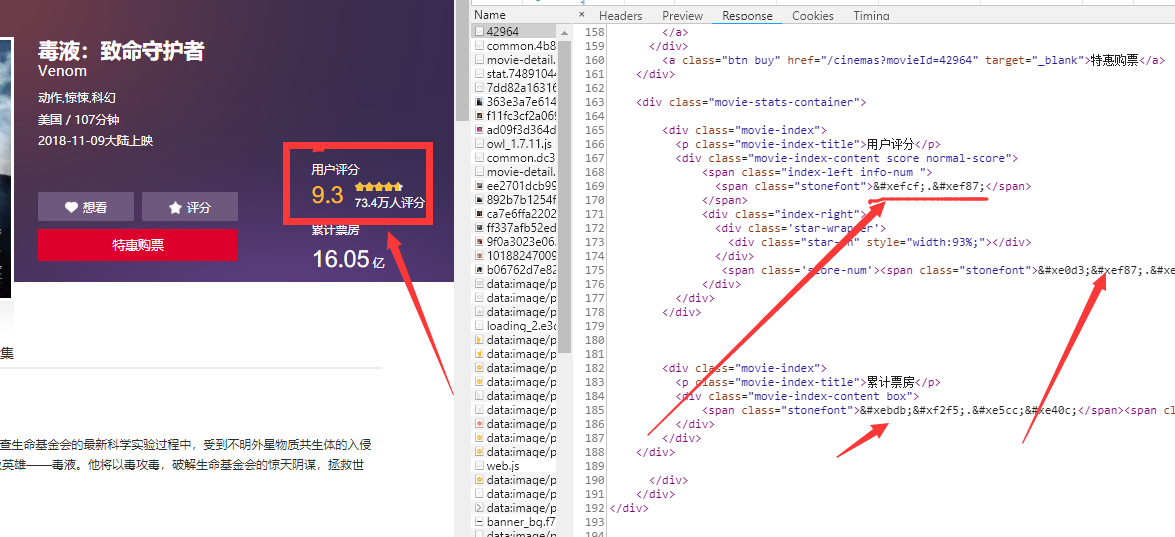Switch to the Headers tab

pos(620,16)
